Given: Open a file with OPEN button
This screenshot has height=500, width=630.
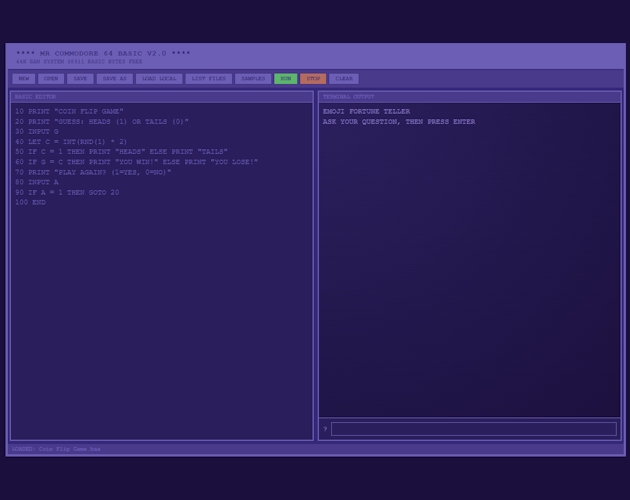Looking at the screenshot, I should click(51, 78).
